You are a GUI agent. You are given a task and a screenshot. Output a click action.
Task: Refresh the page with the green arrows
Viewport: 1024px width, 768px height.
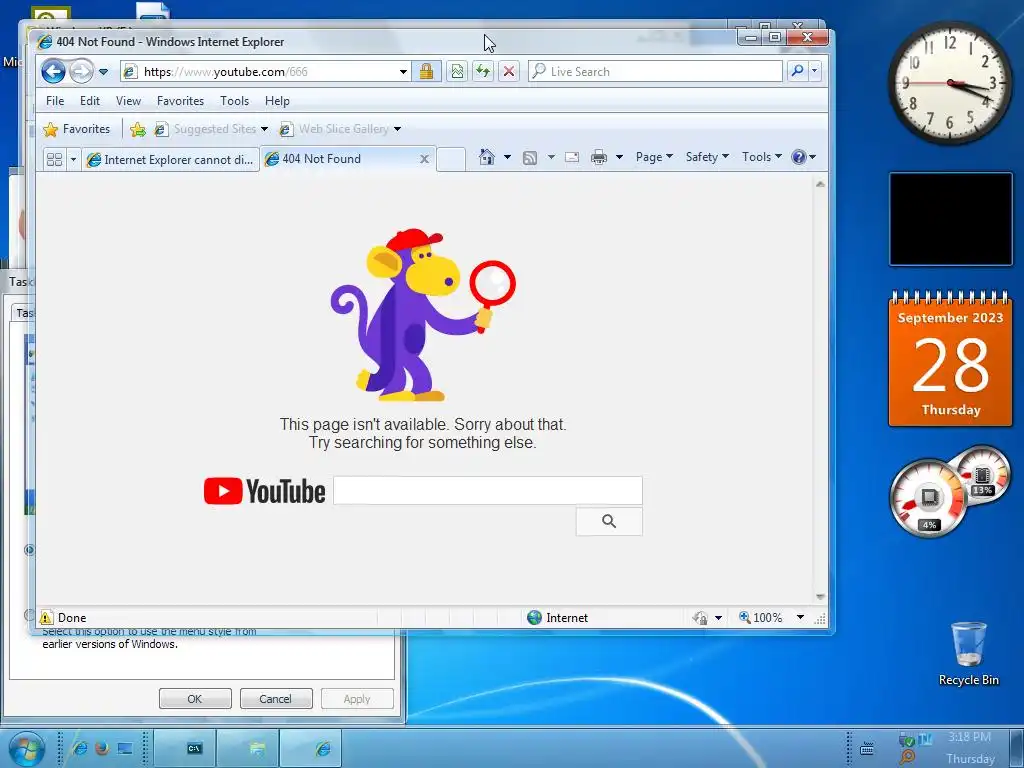coord(483,71)
